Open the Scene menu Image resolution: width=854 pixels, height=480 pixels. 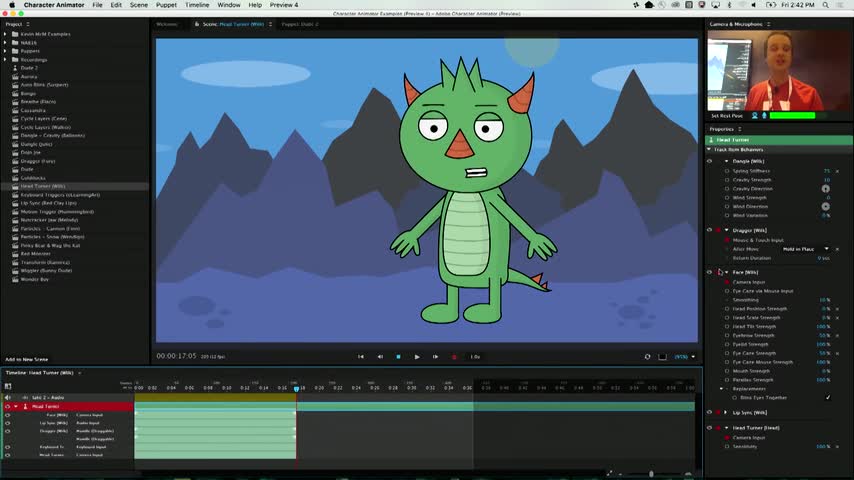(x=138, y=5)
